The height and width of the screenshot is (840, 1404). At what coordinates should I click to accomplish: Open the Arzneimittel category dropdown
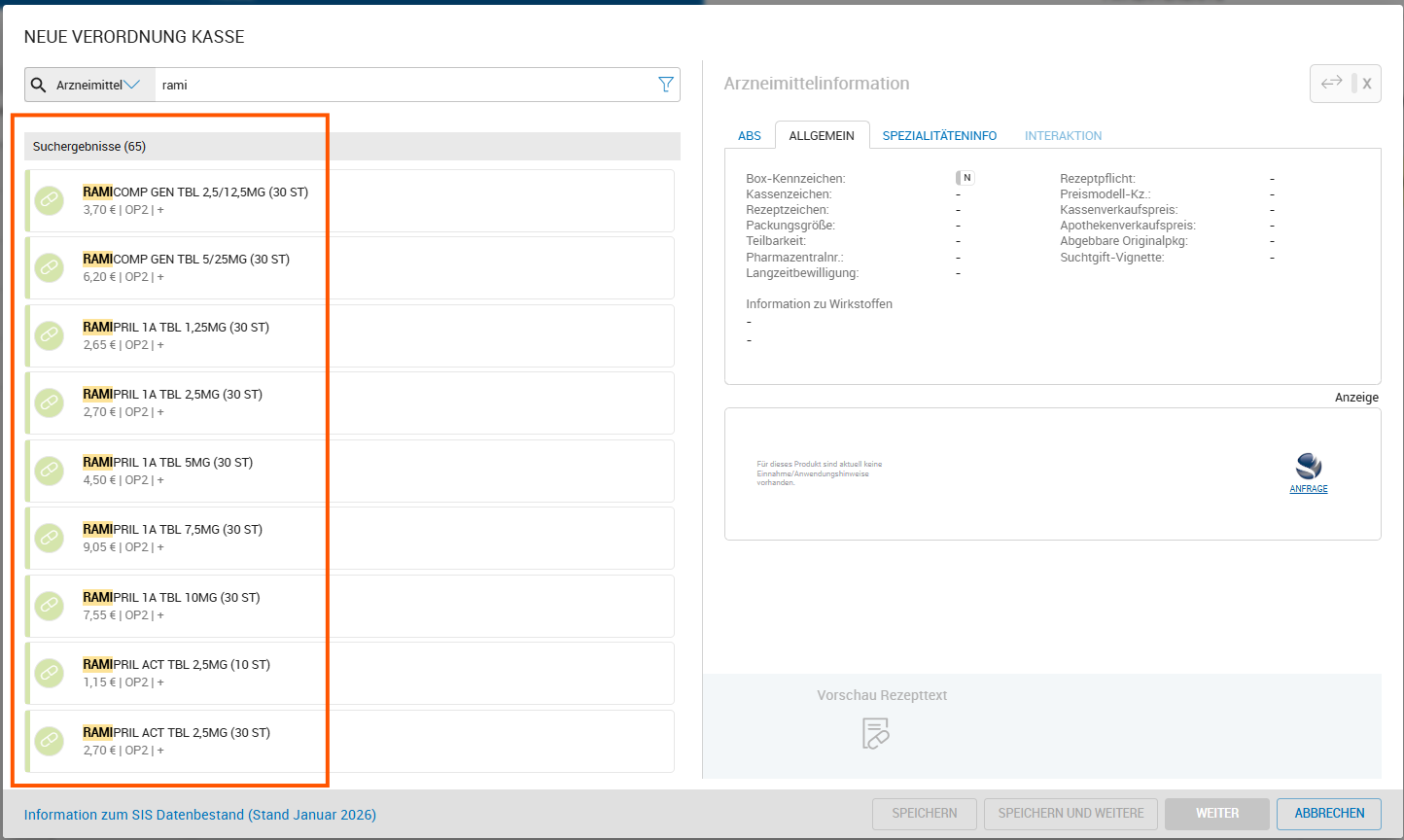[x=97, y=85]
